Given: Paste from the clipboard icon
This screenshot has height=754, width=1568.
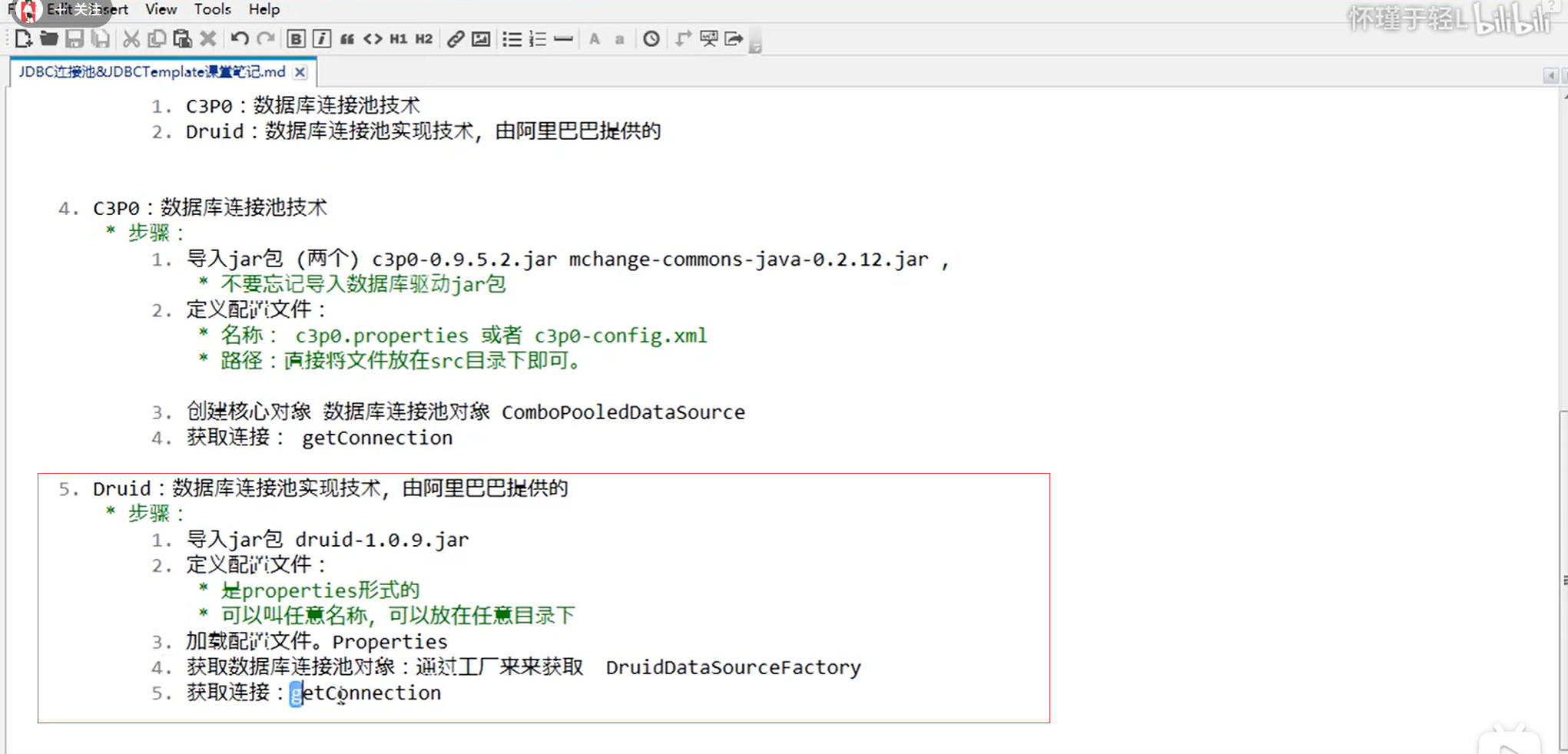Looking at the screenshot, I should pos(182,38).
